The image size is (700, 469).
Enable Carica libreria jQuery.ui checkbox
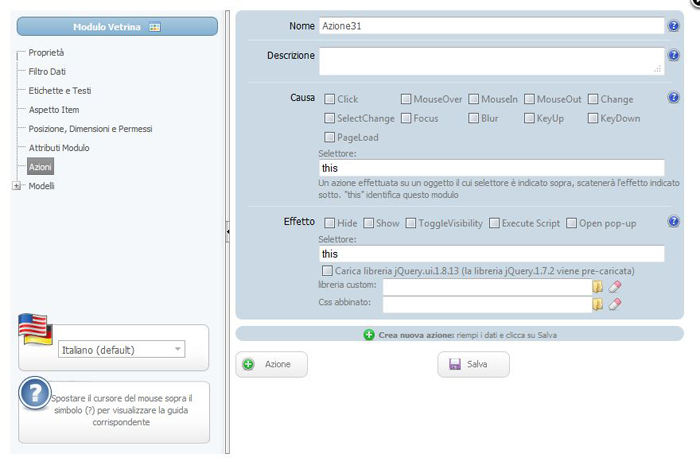[327, 271]
